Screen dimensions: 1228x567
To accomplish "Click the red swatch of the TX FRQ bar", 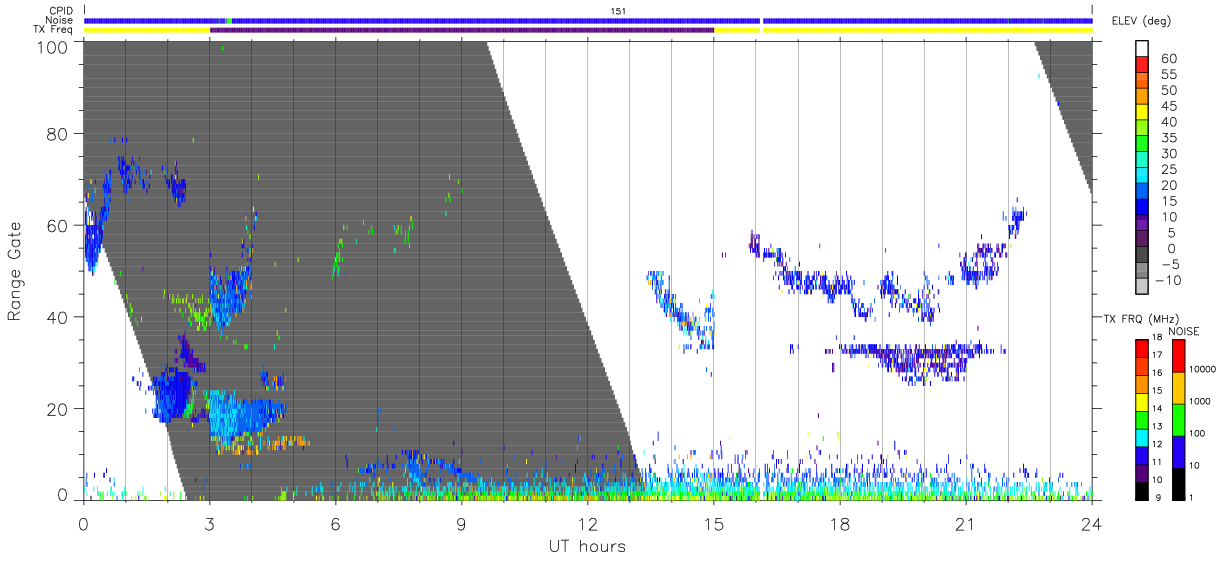I will tap(1142, 348).
